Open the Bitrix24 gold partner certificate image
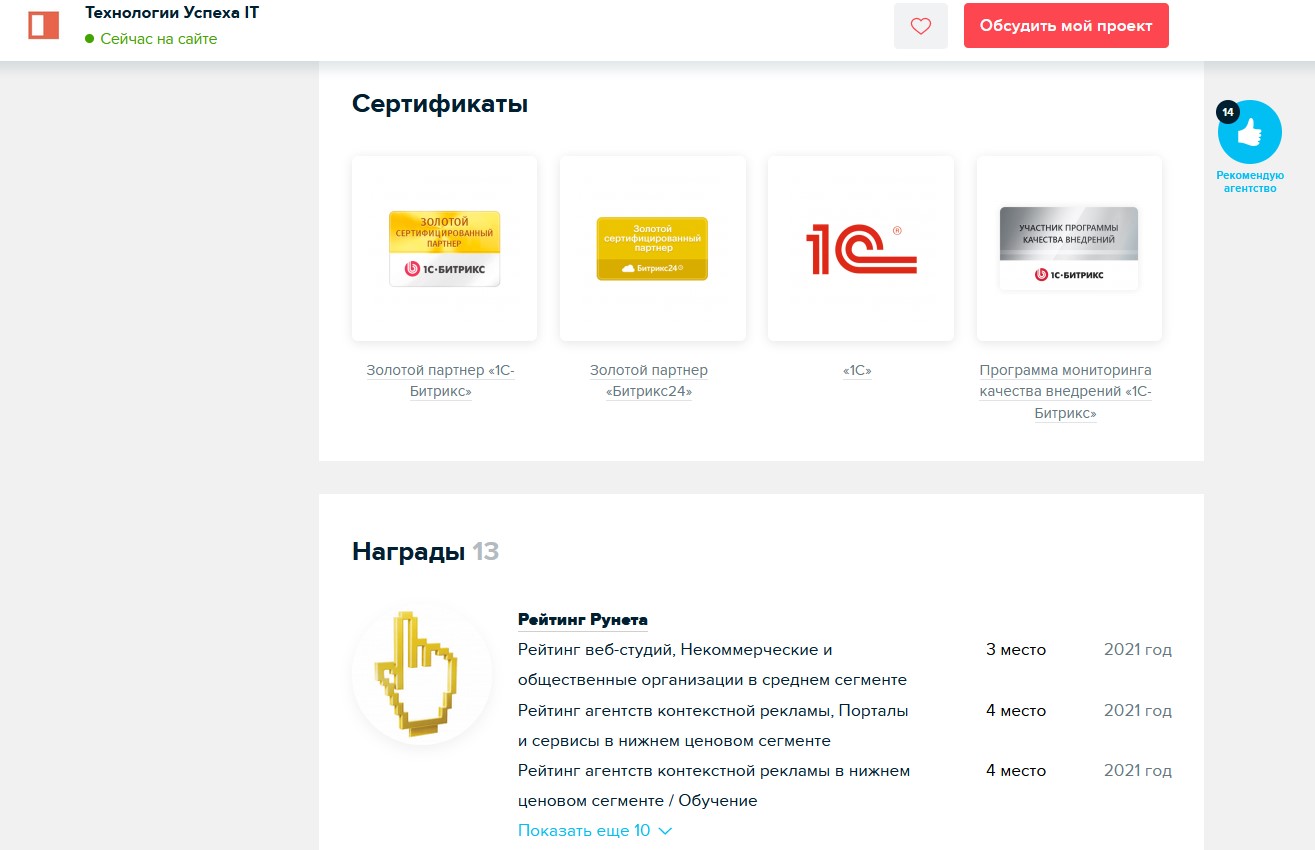This screenshot has width=1315, height=850. pyautogui.click(x=652, y=248)
